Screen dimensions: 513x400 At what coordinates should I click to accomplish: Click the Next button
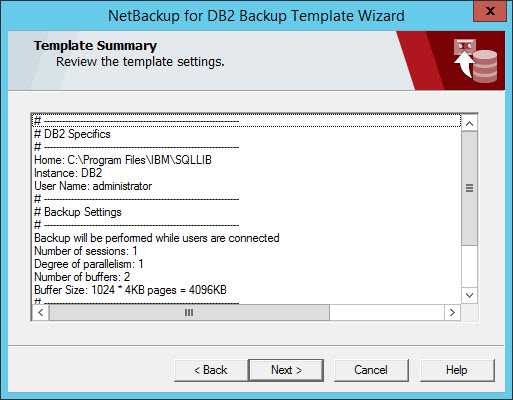click(x=286, y=370)
